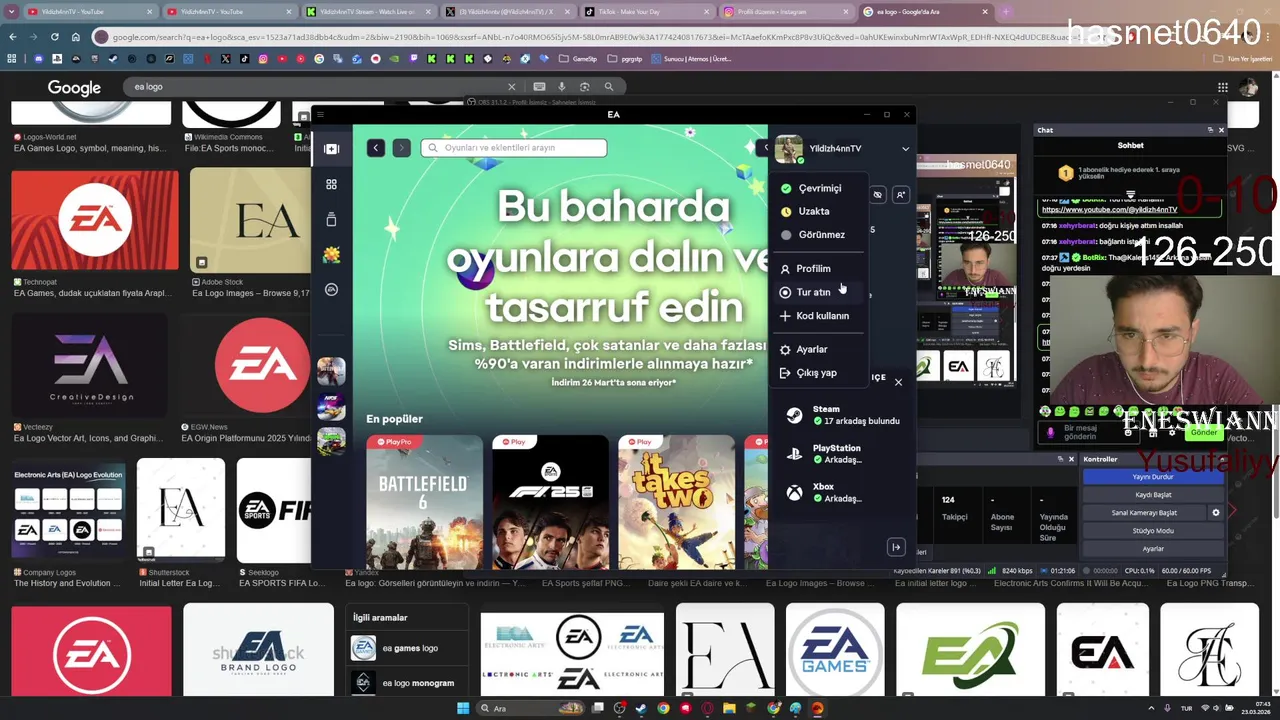Screen dimensions: 1280x720
Task: Open the Chrome icon on taskbar
Action: click(663, 708)
